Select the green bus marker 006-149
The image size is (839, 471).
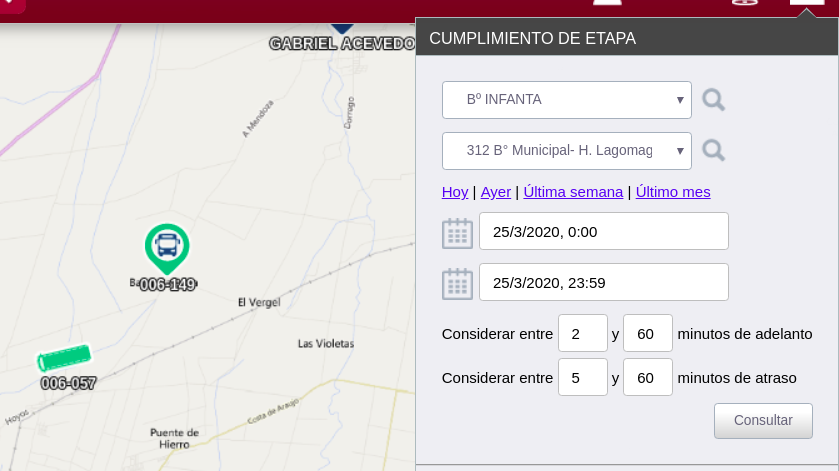click(167, 246)
